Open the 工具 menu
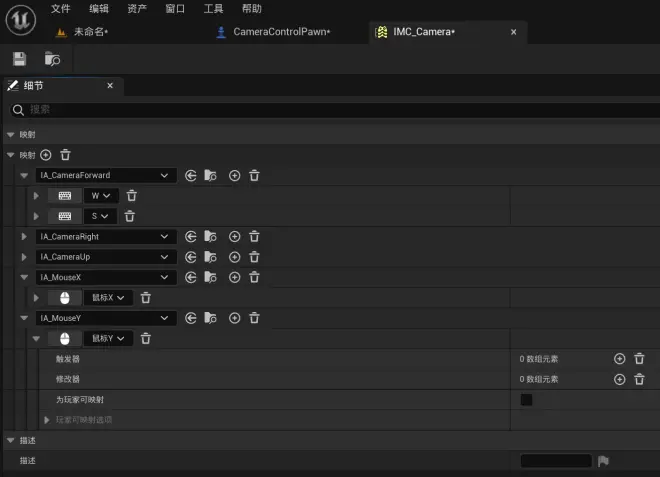 [213, 8]
